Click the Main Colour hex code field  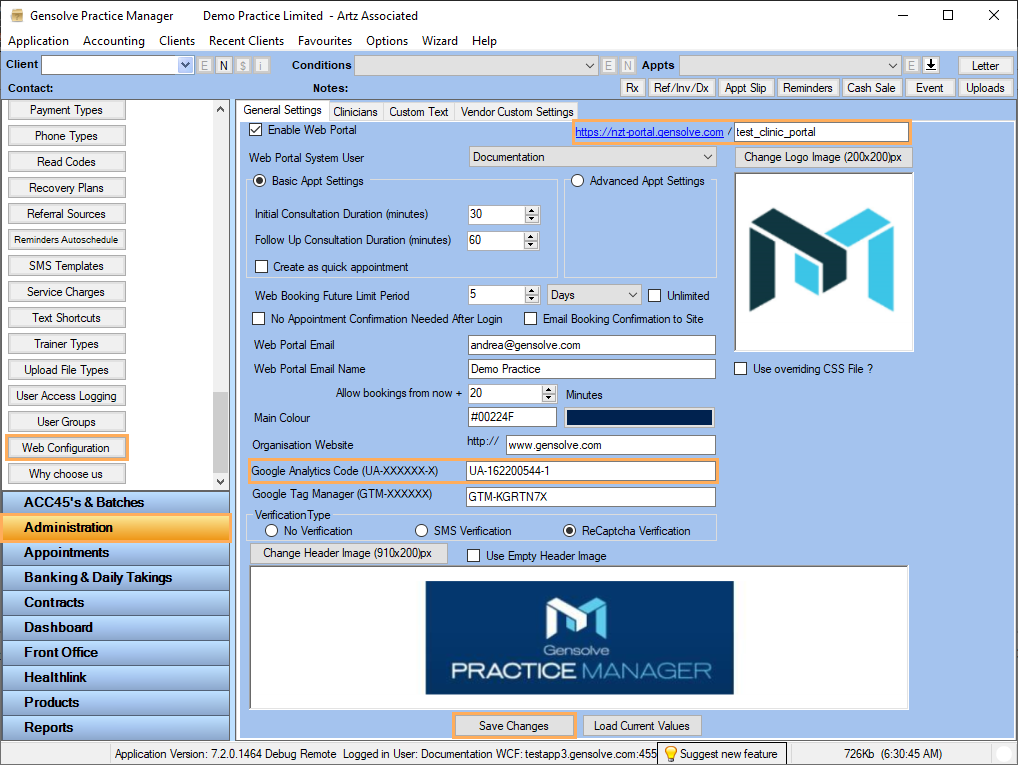[512, 417]
